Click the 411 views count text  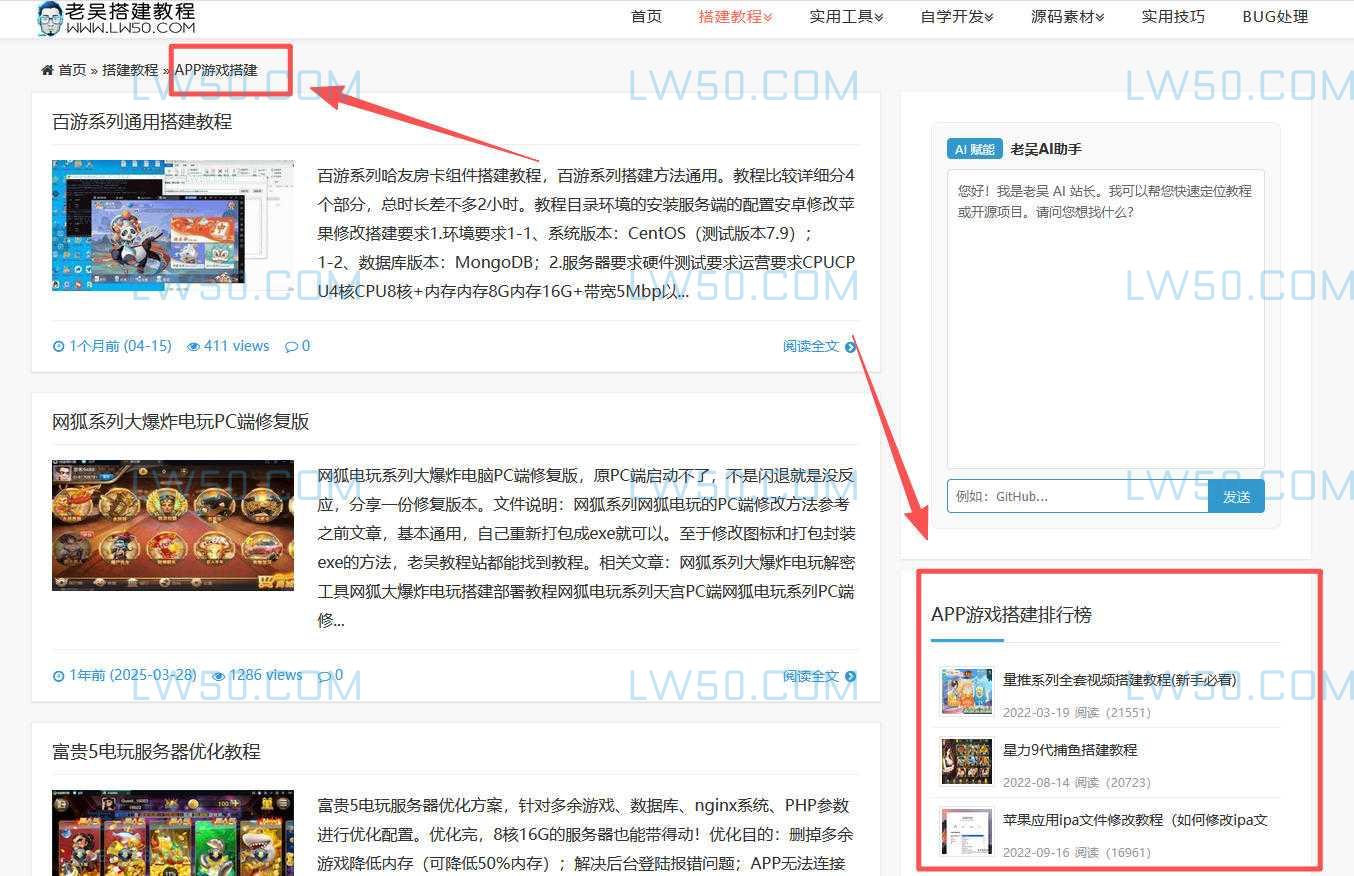(237, 346)
